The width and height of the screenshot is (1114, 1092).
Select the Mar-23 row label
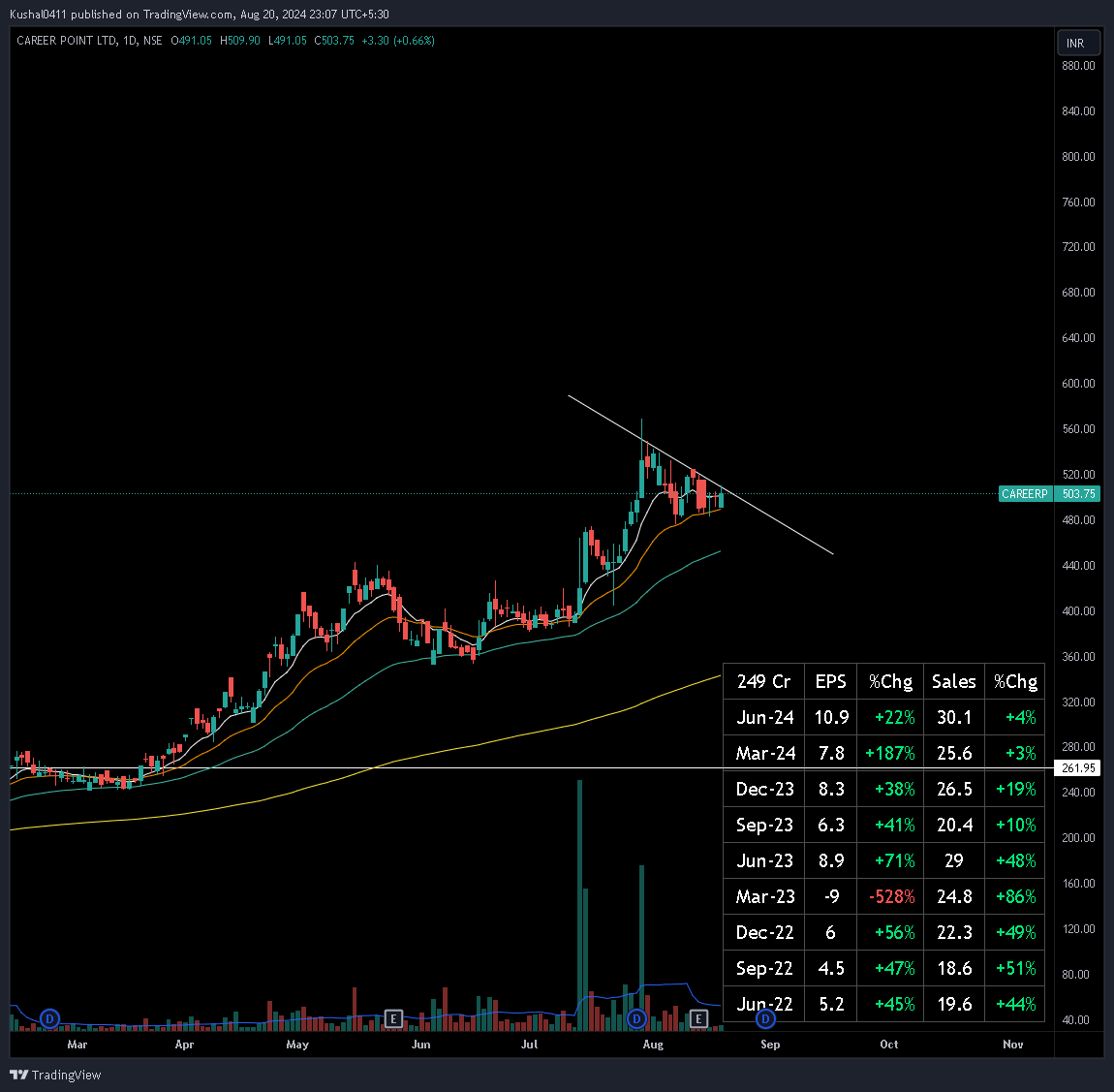764,896
